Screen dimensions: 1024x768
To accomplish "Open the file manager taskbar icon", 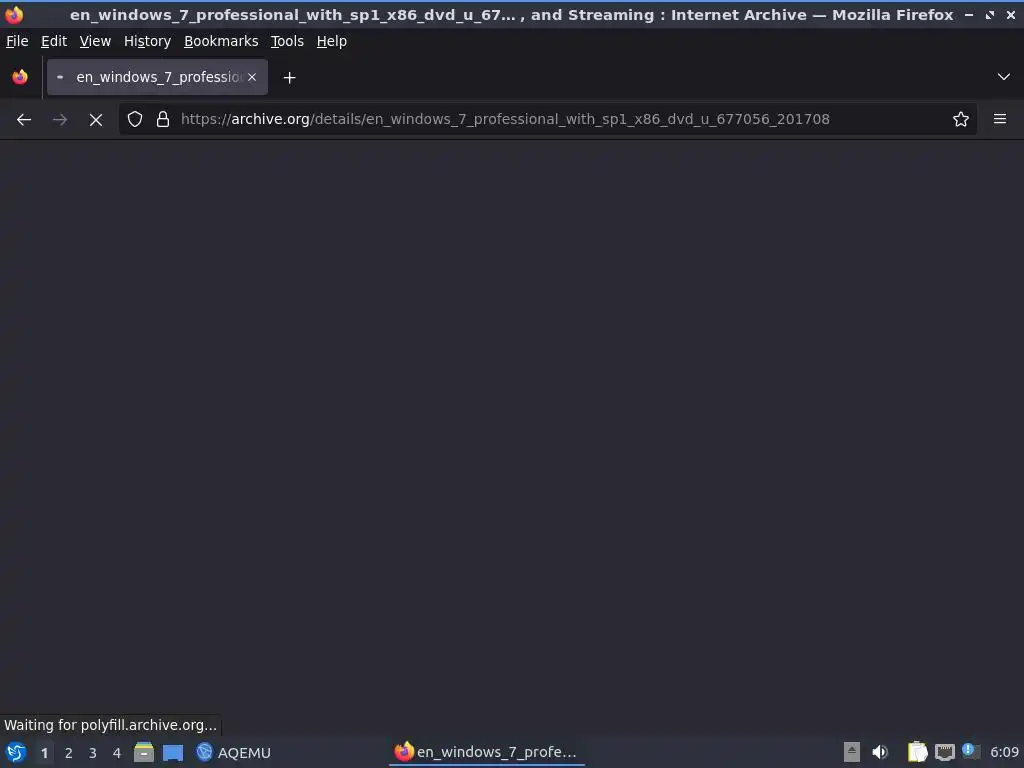I will (144, 752).
